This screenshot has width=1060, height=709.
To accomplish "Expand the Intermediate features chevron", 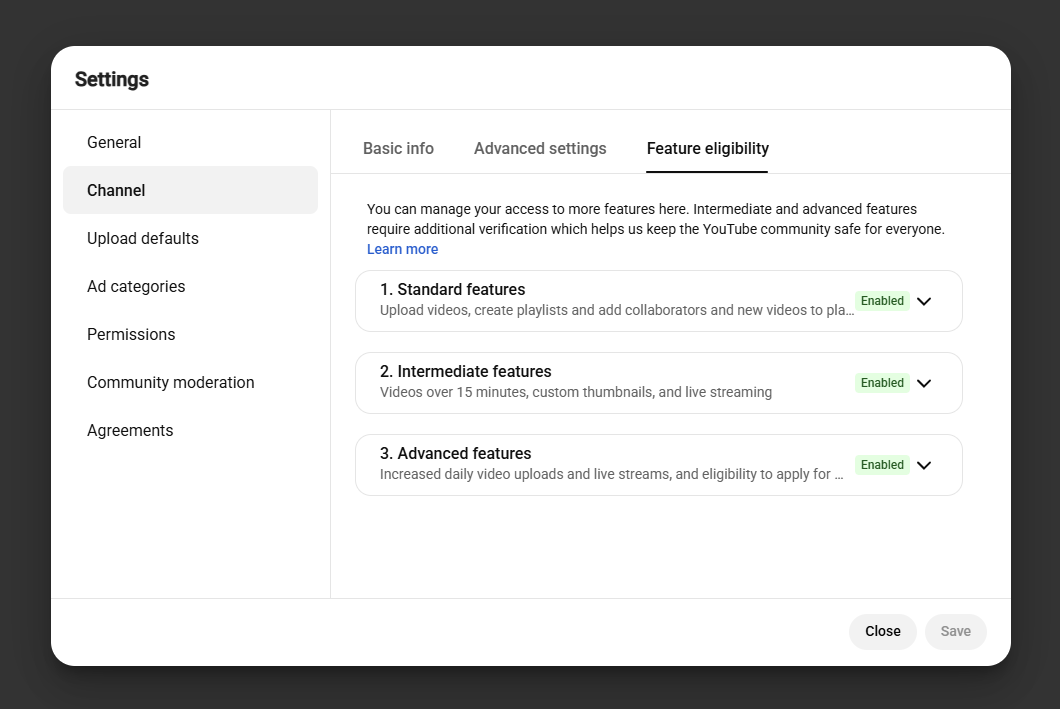I will [x=923, y=383].
